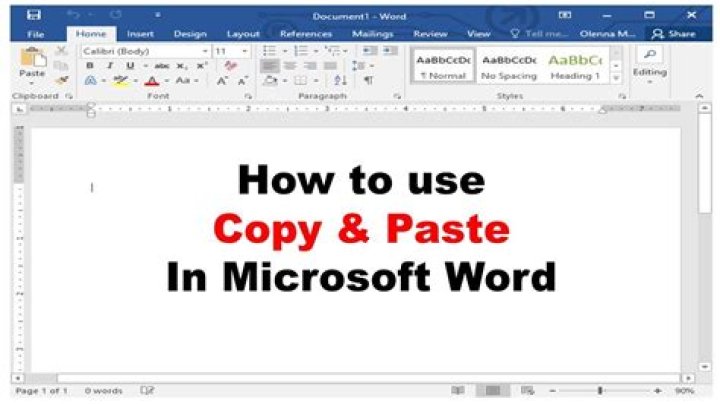720x404 pixels.
Task: Apply red font color
Action: [x=152, y=81]
